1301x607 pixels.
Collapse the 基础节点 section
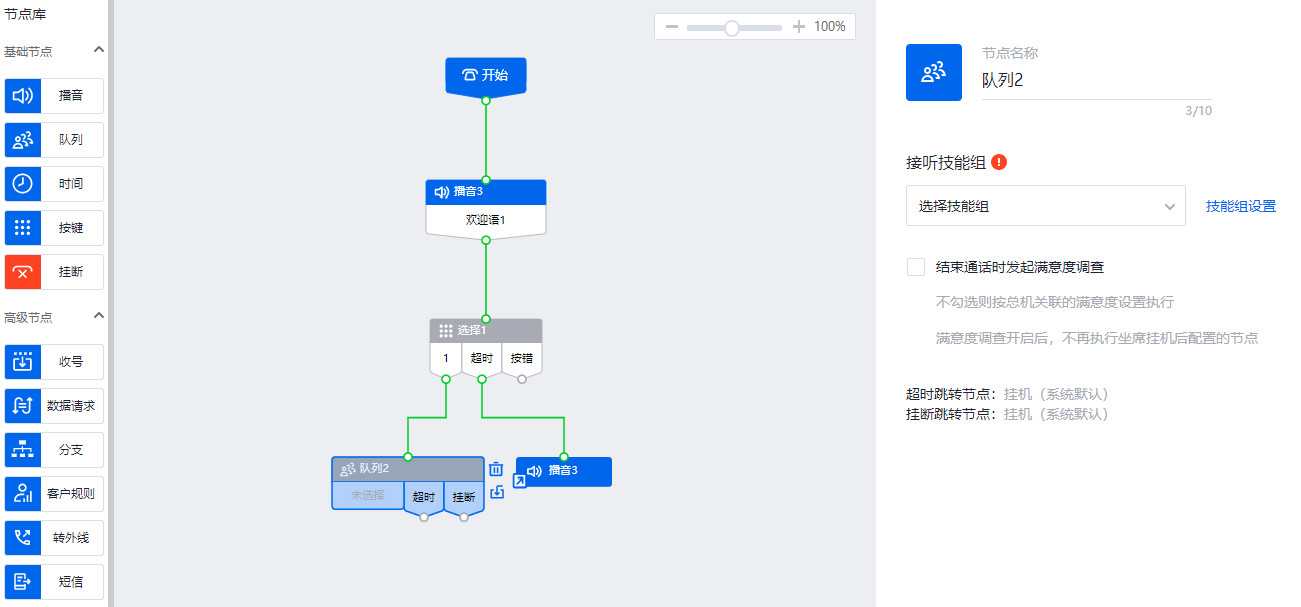(98, 50)
